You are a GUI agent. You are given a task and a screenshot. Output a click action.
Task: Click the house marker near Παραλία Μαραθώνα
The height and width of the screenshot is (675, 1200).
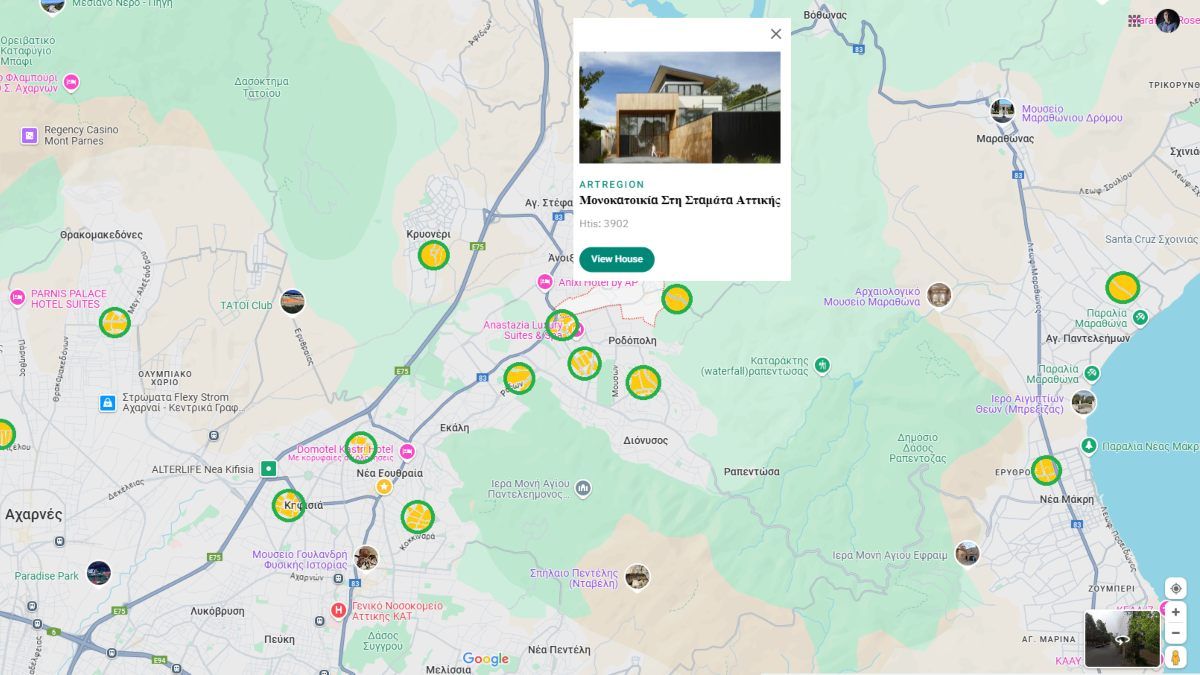pyautogui.click(x=1122, y=288)
